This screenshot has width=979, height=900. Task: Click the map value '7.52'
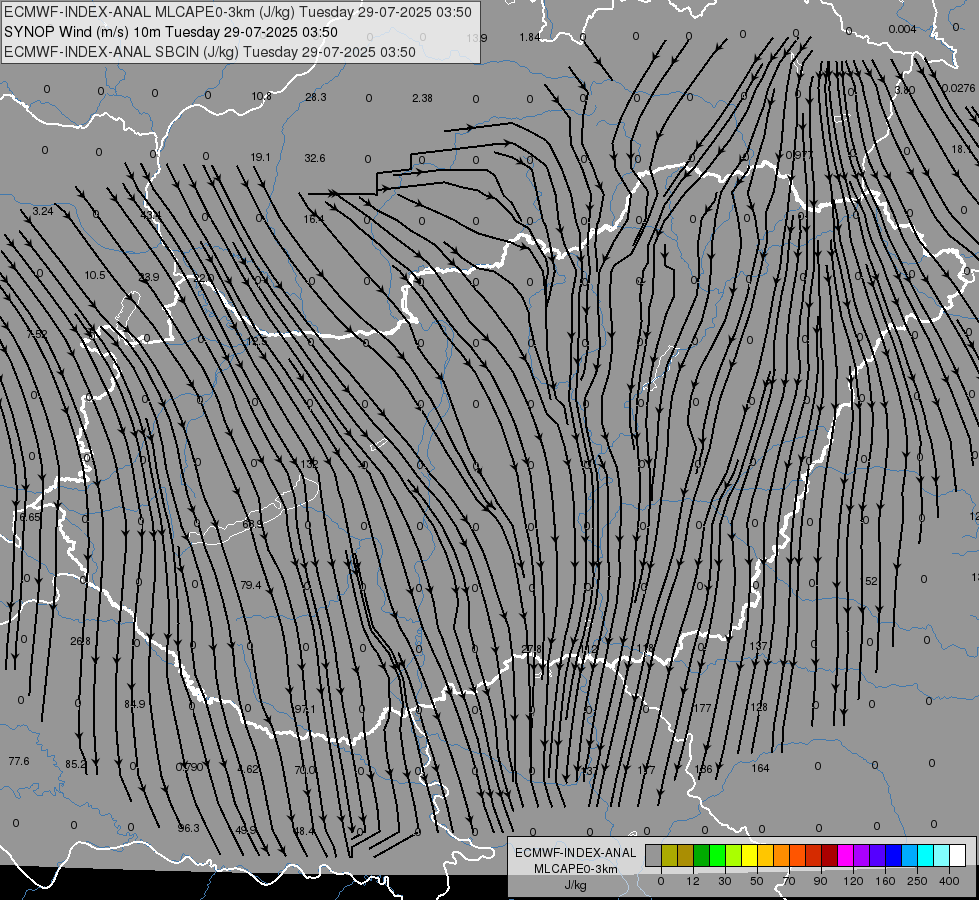click(37, 334)
